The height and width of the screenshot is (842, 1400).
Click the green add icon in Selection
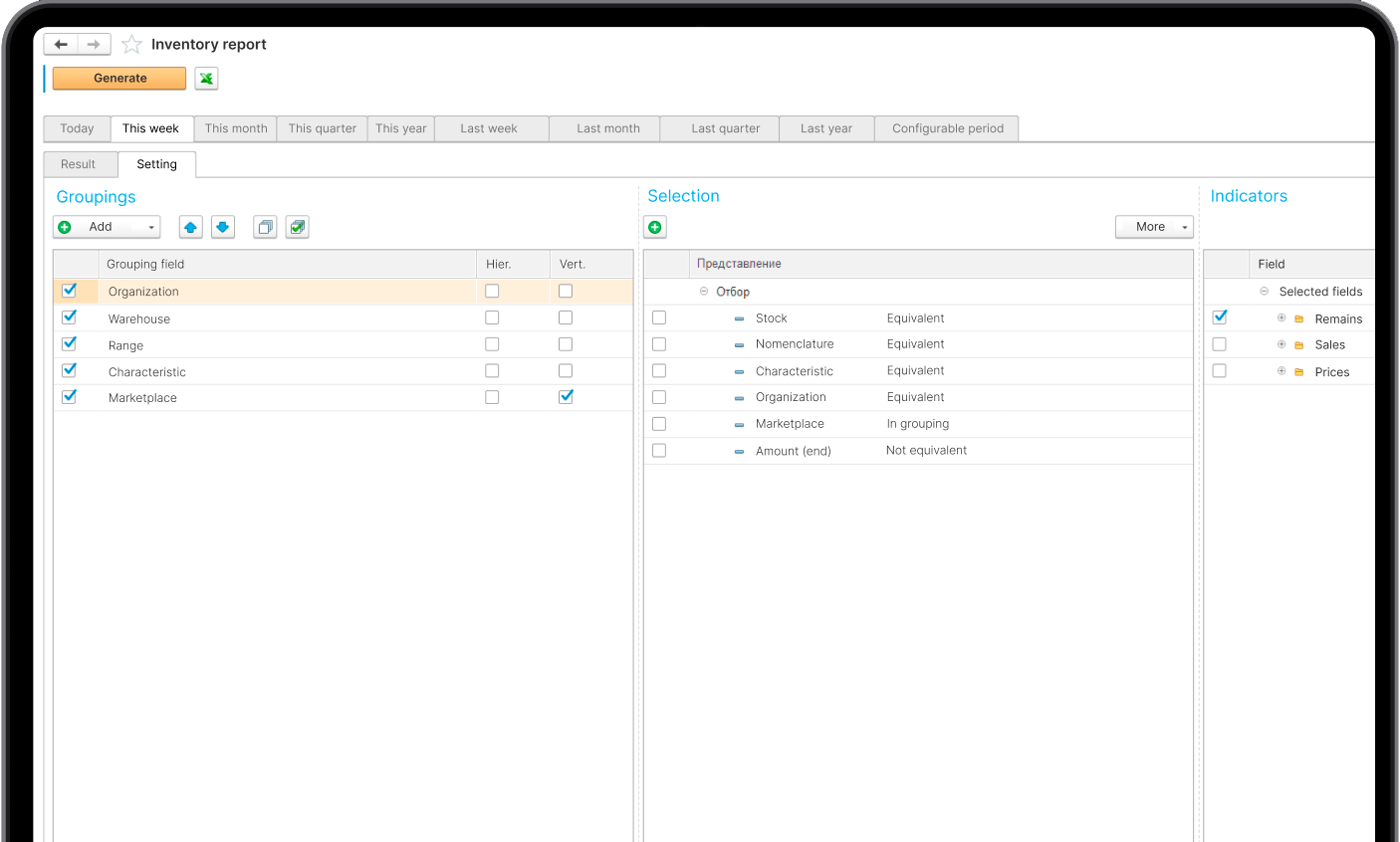(x=655, y=227)
